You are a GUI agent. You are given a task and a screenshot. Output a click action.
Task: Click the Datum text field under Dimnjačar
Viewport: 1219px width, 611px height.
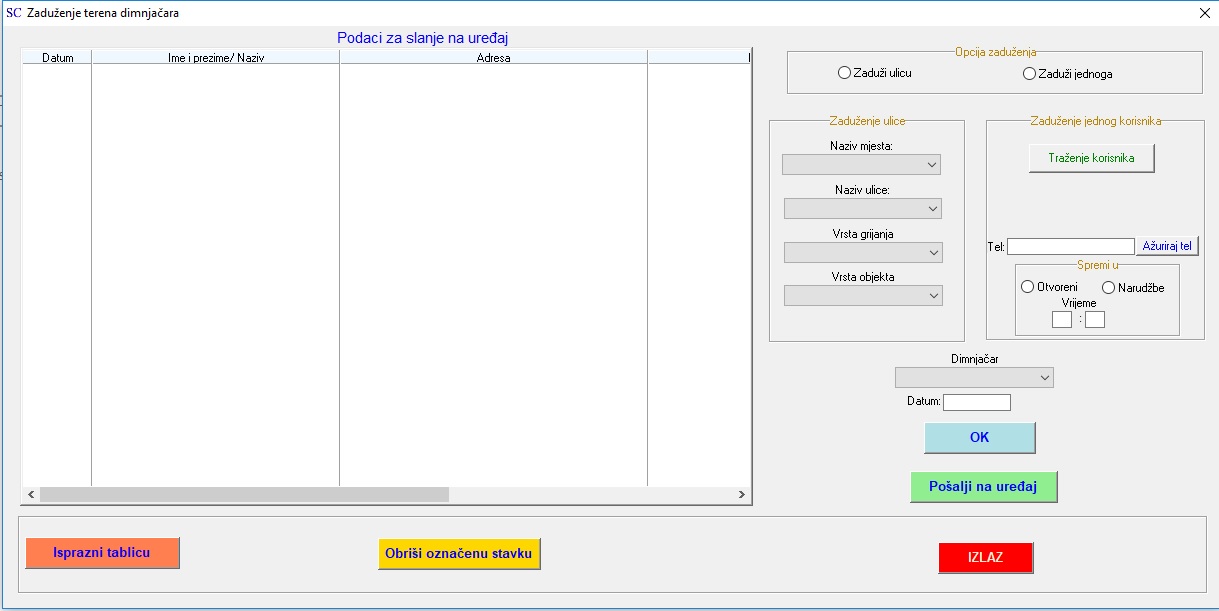coord(977,402)
